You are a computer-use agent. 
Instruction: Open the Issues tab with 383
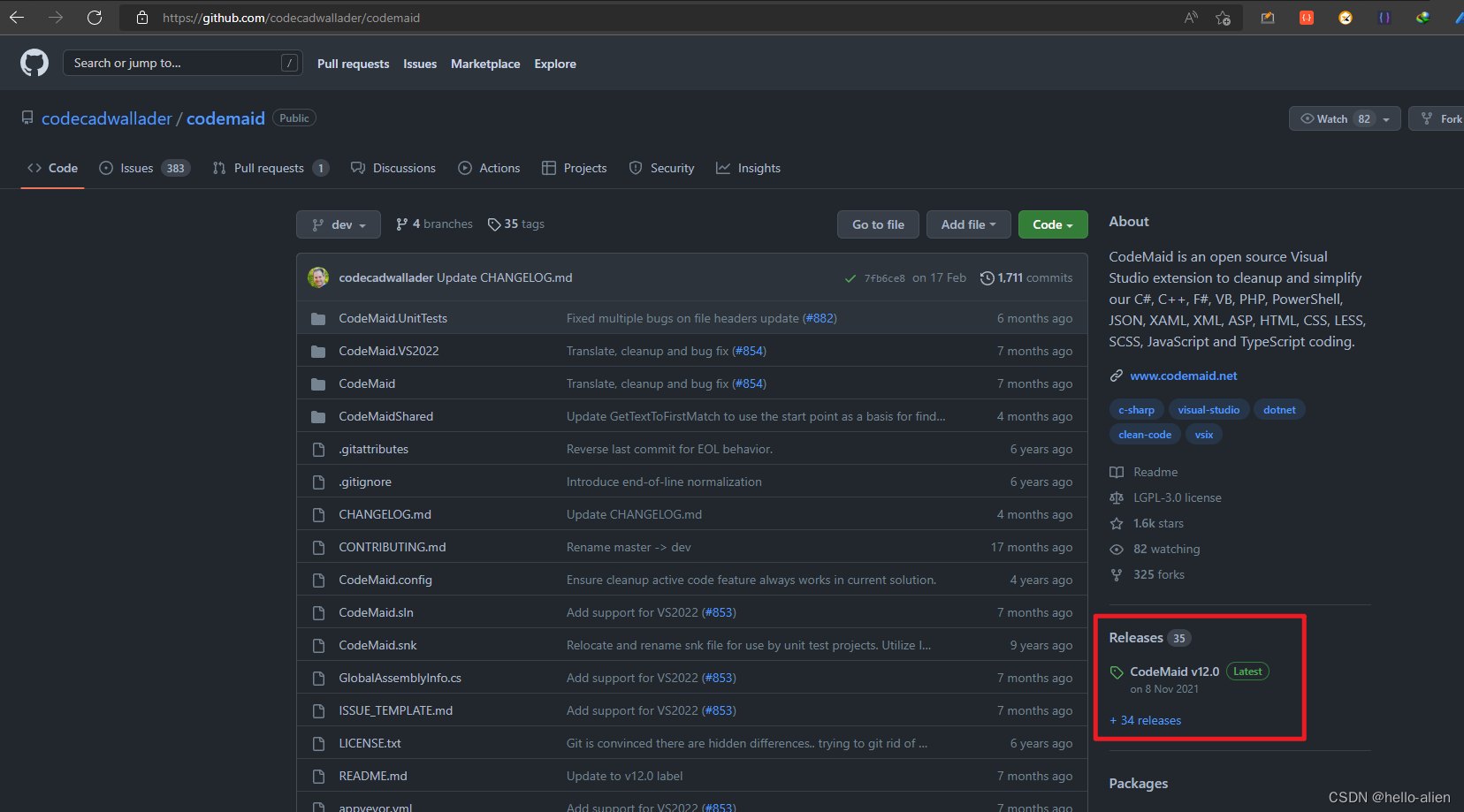[145, 168]
